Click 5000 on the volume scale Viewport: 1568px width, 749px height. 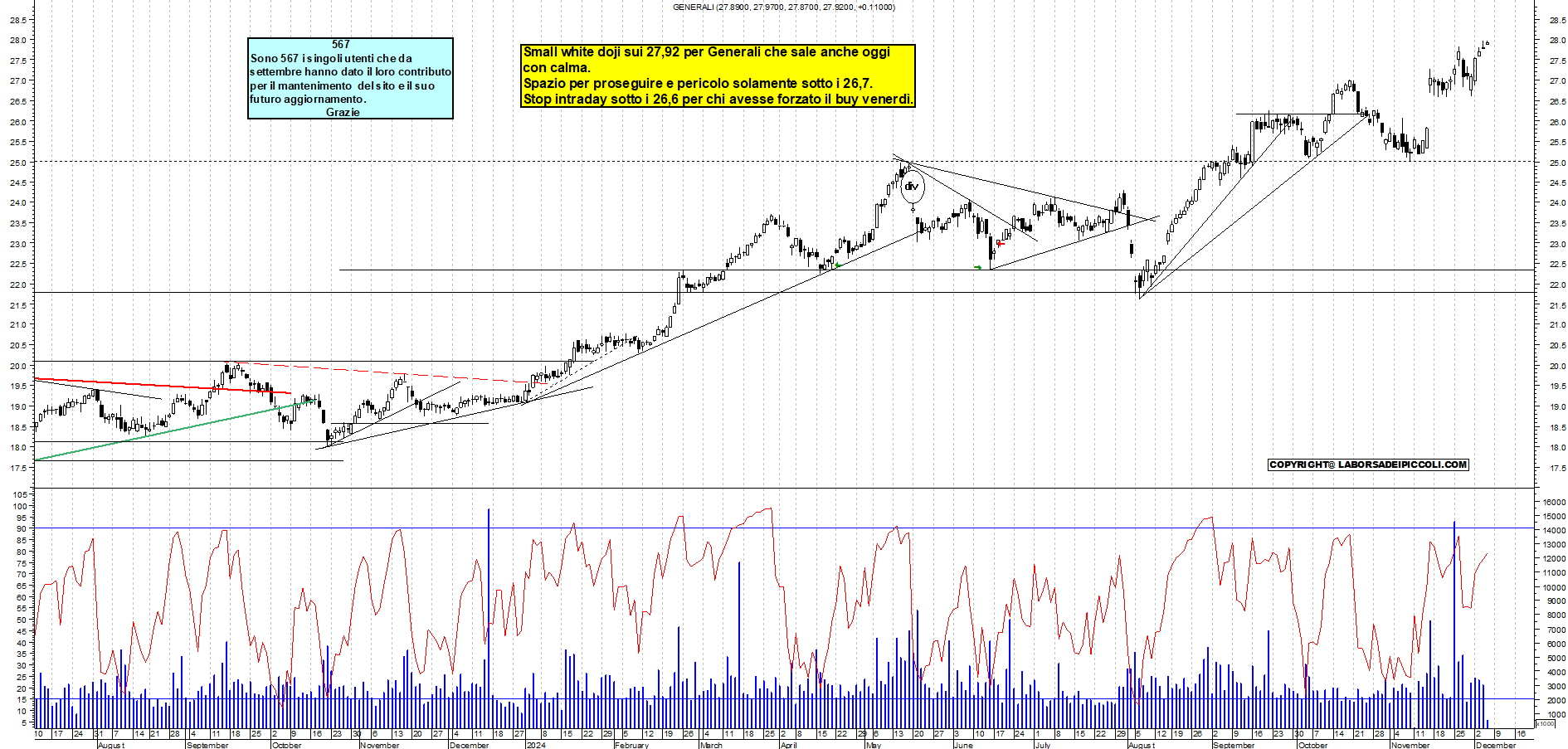[x=1556, y=659]
